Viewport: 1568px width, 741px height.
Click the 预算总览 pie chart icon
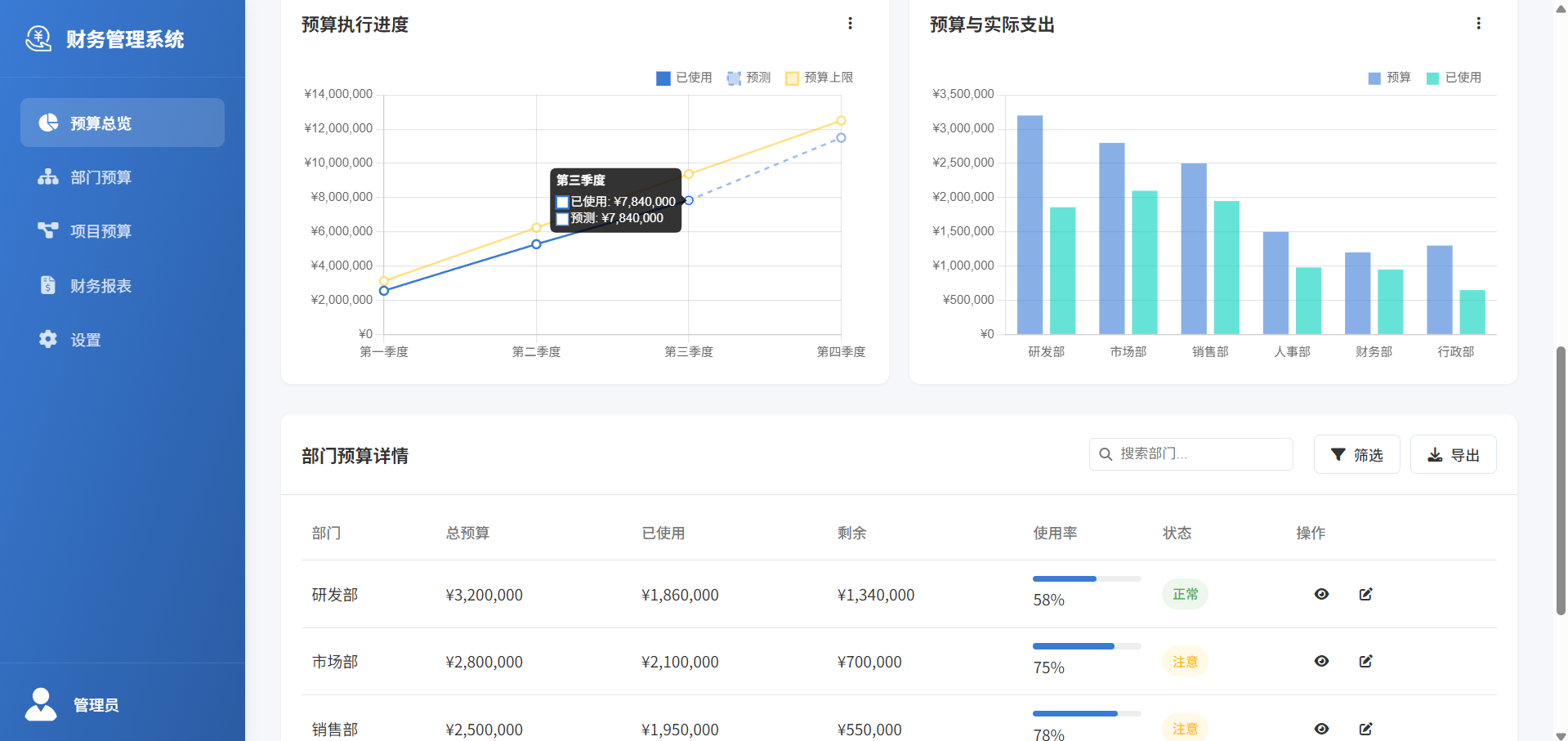49,123
